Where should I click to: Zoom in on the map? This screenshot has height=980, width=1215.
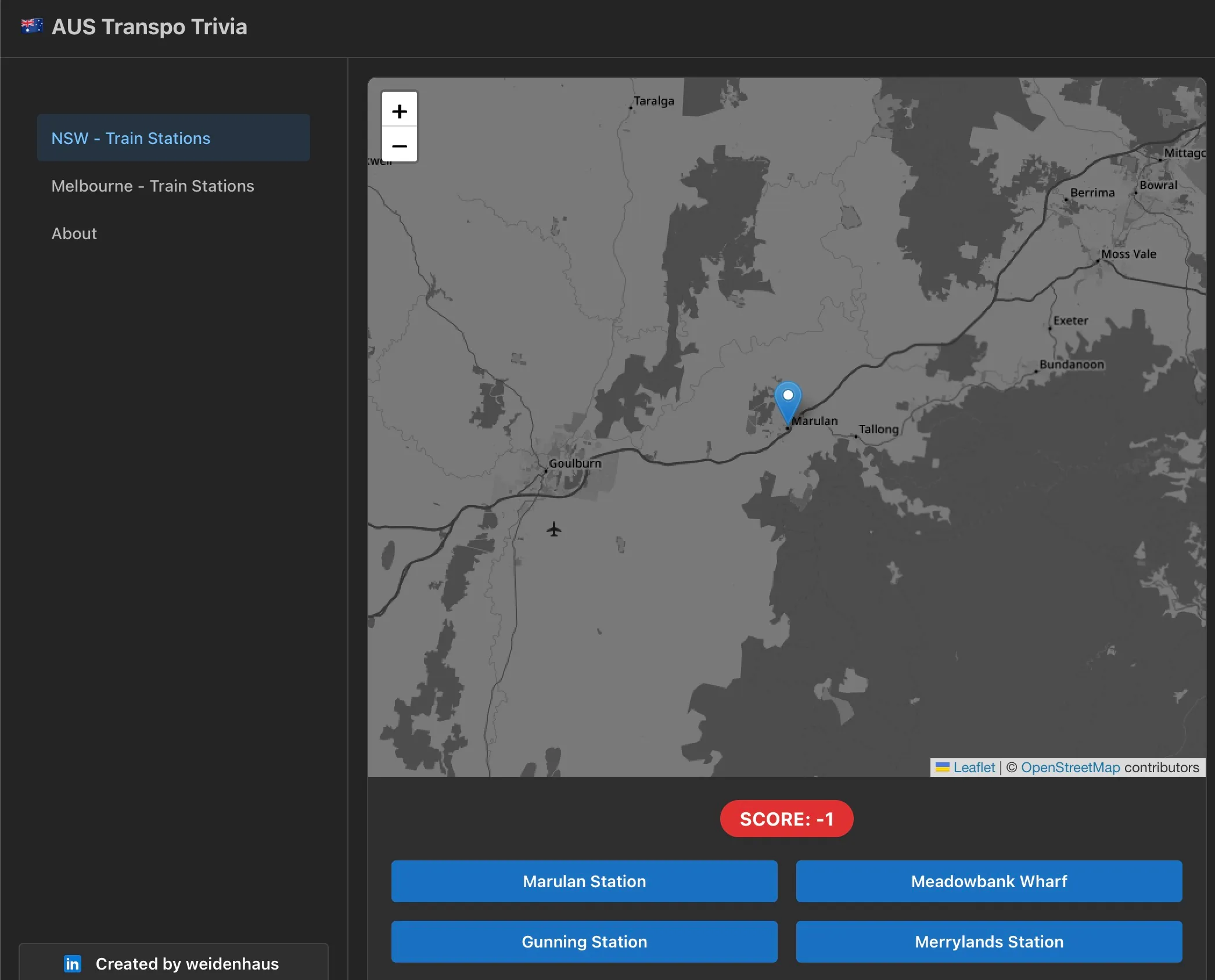pos(400,111)
